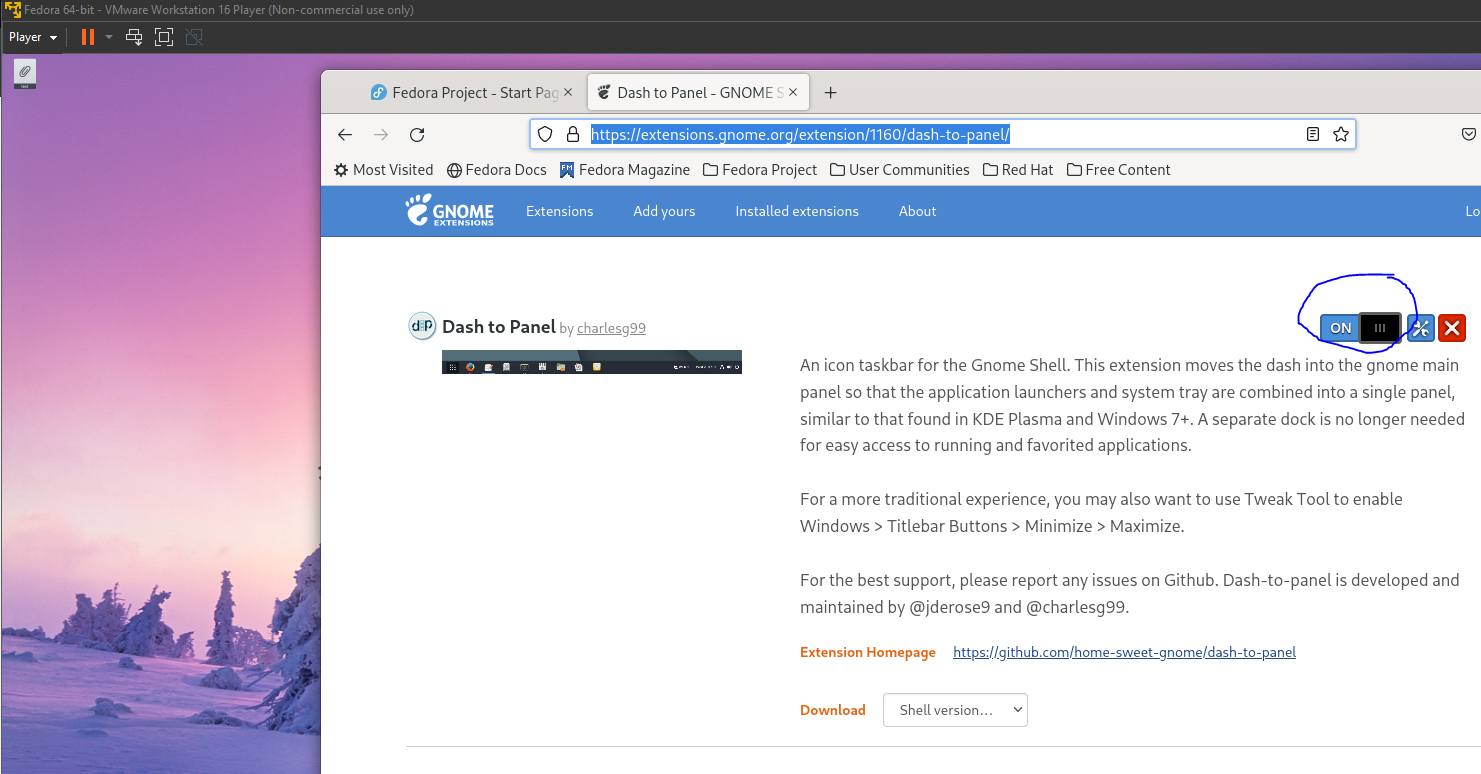Click the Dash to Panel screenshot thumbnail
The image size is (1481, 774).
tap(591, 362)
